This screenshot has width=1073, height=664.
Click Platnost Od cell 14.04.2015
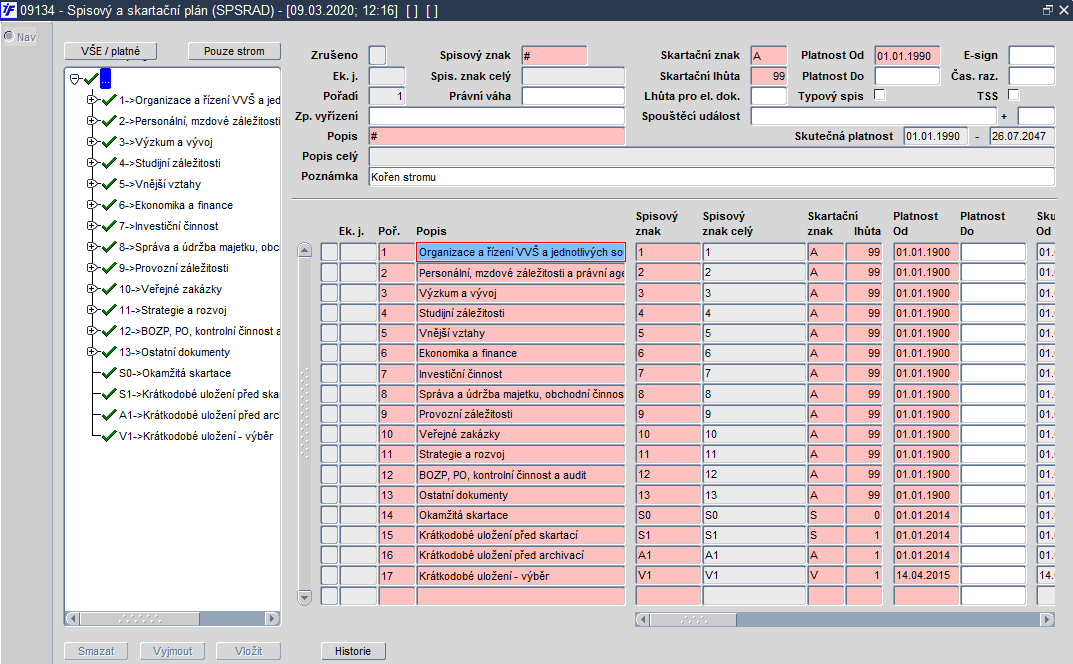926,576
